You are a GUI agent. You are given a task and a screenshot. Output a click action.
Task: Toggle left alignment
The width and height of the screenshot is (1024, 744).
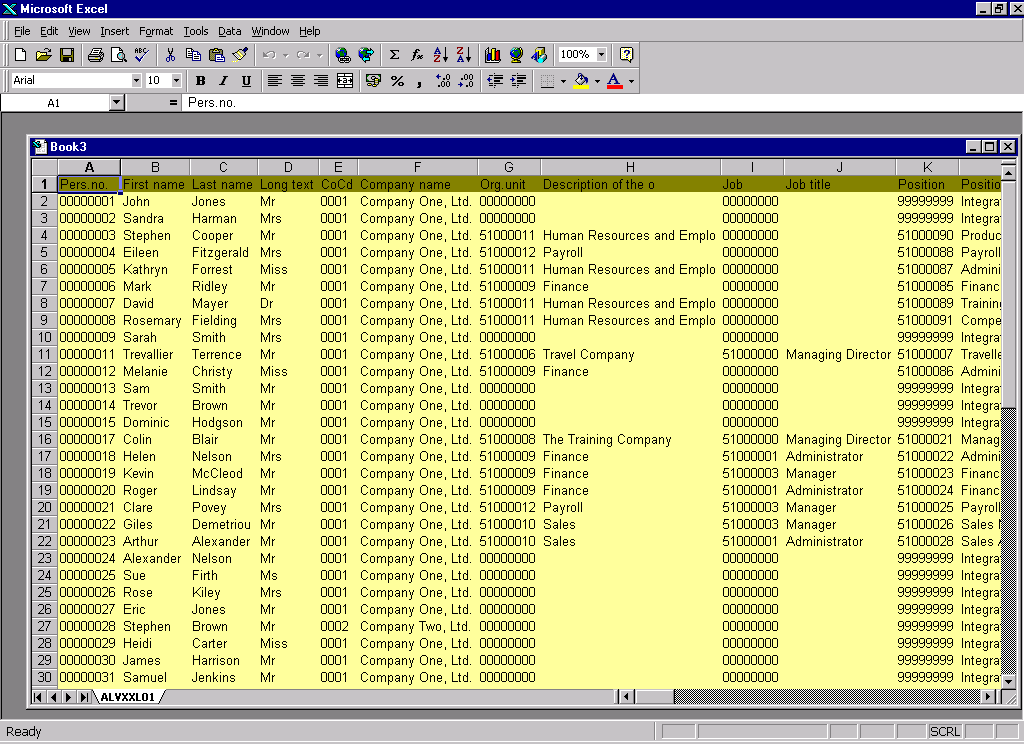tap(275, 81)
